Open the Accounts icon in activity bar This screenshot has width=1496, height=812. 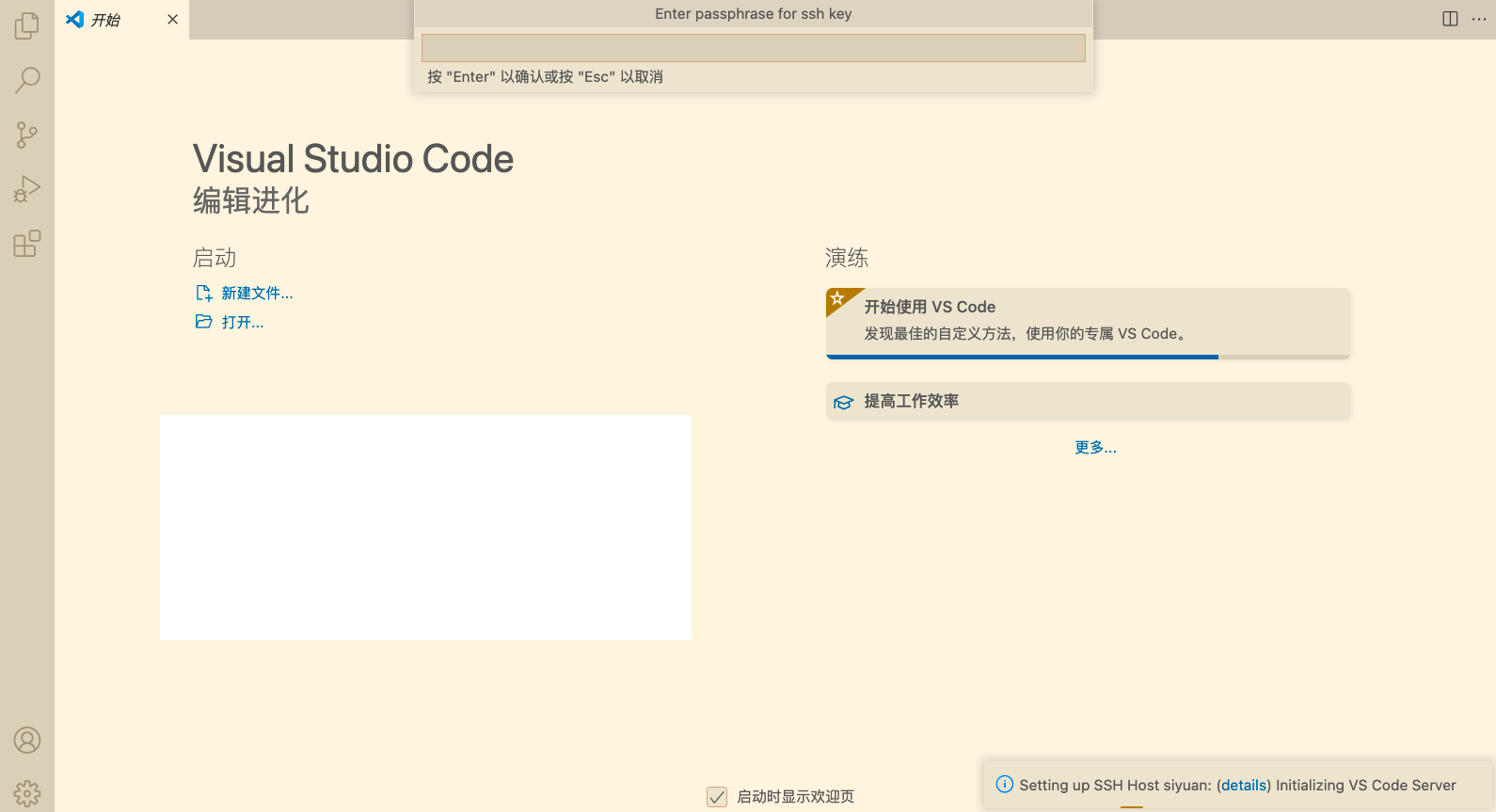click(27, 740)
